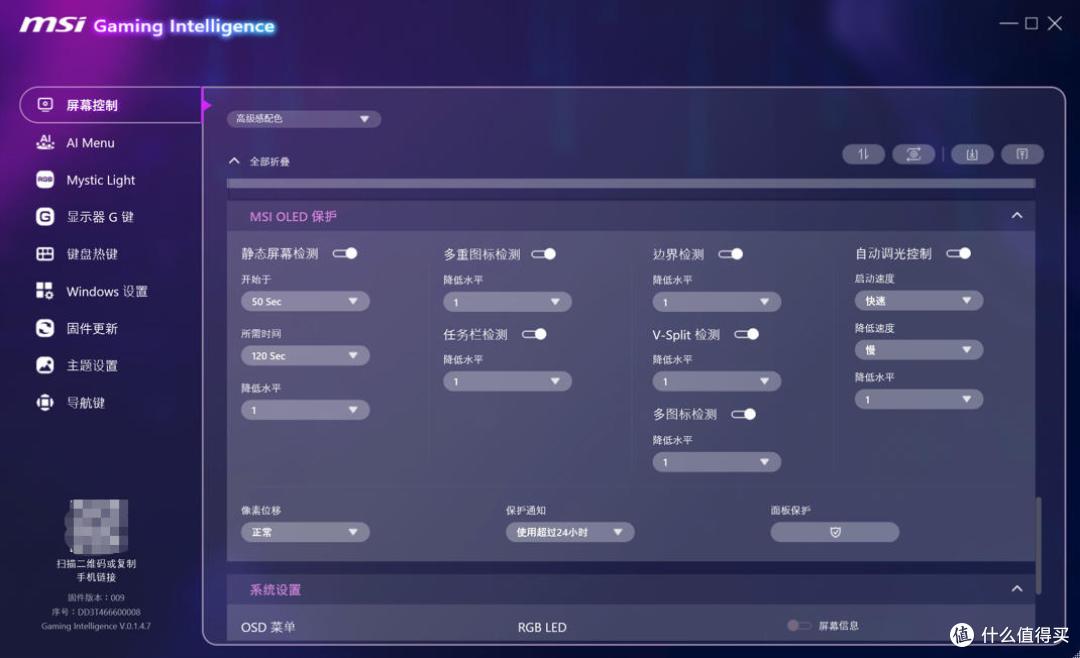This screenshot has height=658, width=1080.
Task: Click the OSD 菜单 label
Action: coord(268,627)
